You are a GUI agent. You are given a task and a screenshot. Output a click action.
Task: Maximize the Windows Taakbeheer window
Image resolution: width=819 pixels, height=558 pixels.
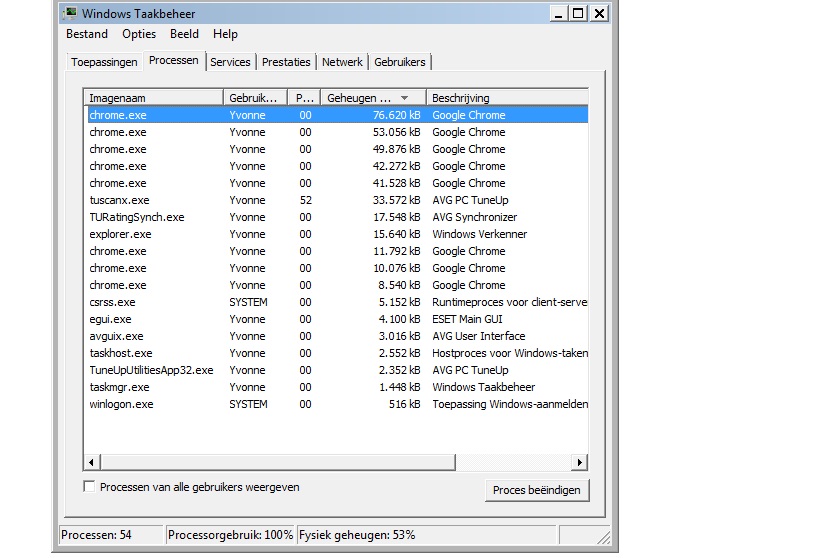tap(578, 14)
